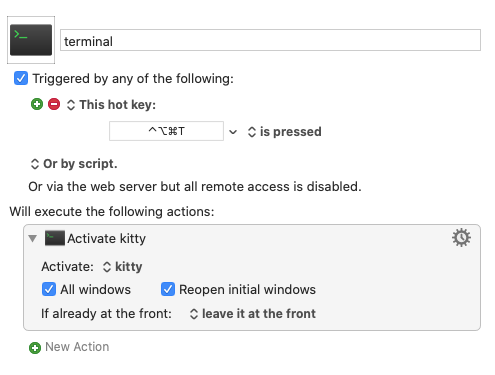Select the Activate kitty action title

[106, 239]
